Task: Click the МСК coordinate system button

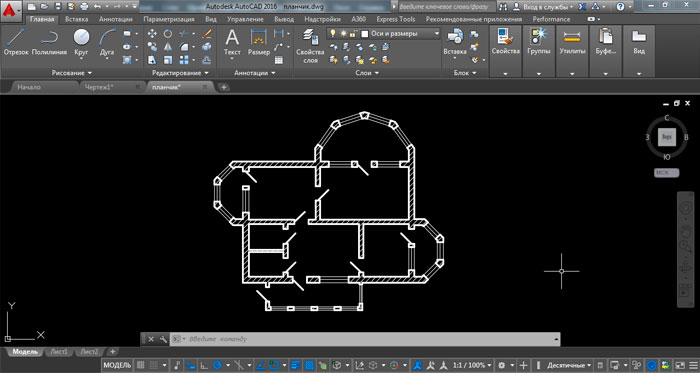Action: coord(667,173)
